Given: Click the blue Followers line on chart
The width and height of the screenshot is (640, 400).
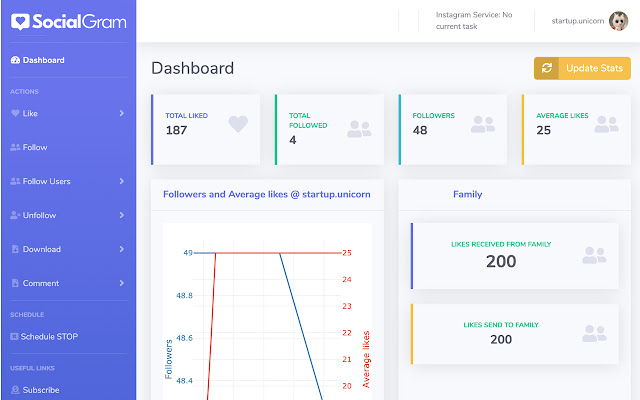Looking at the screenshot, I should coord(301,325).
